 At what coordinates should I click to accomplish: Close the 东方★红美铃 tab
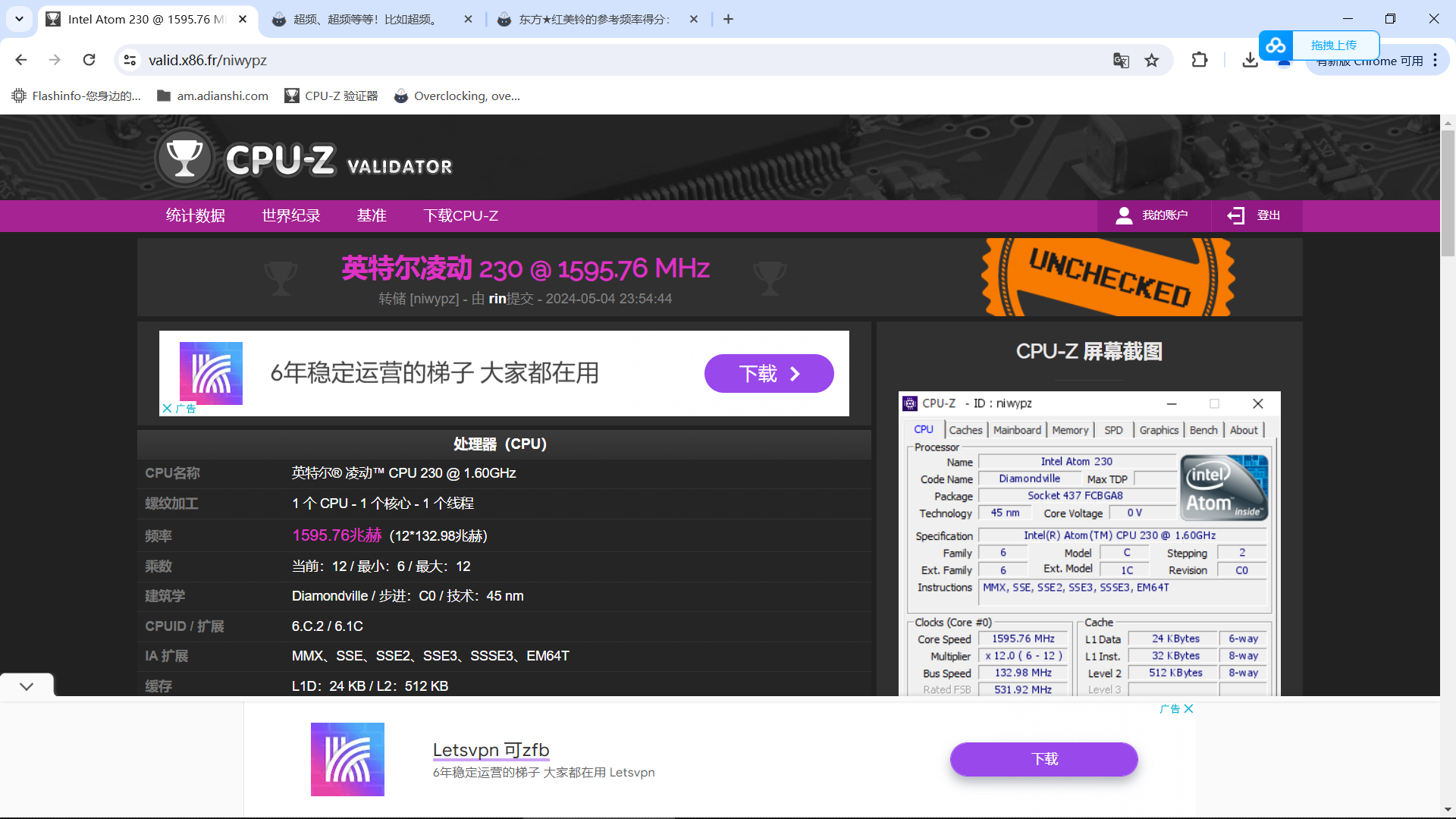point(694,19)
